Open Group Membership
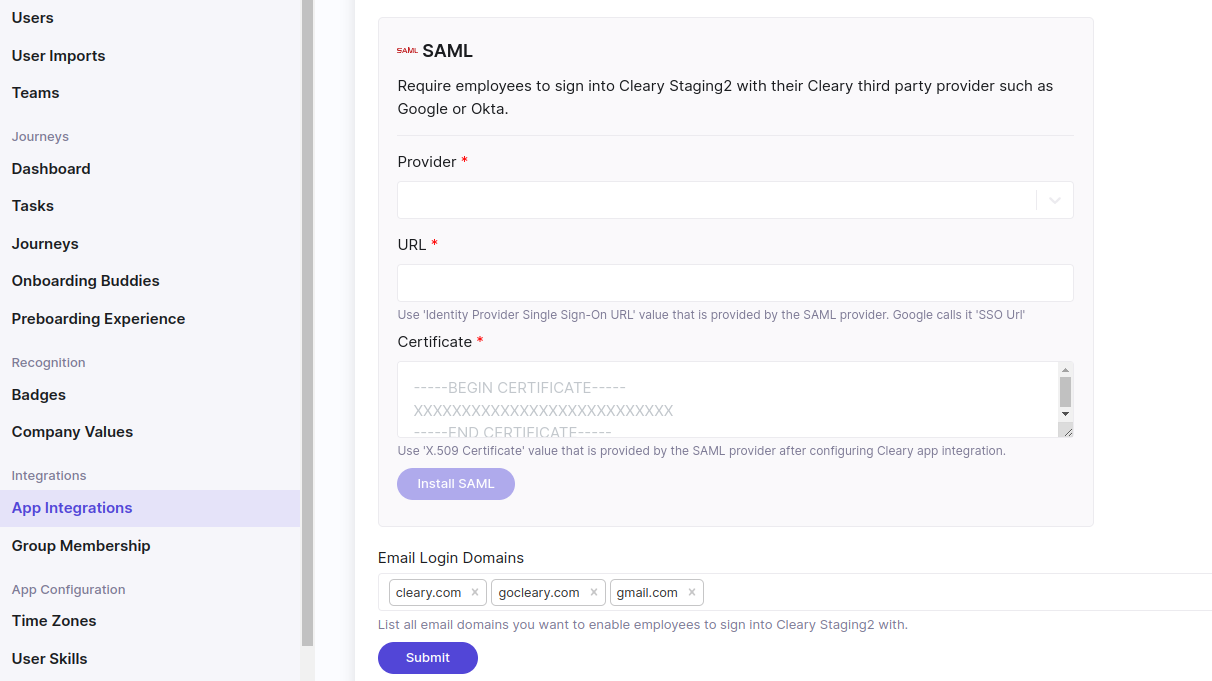1212x681 pixels. (81, 546)
